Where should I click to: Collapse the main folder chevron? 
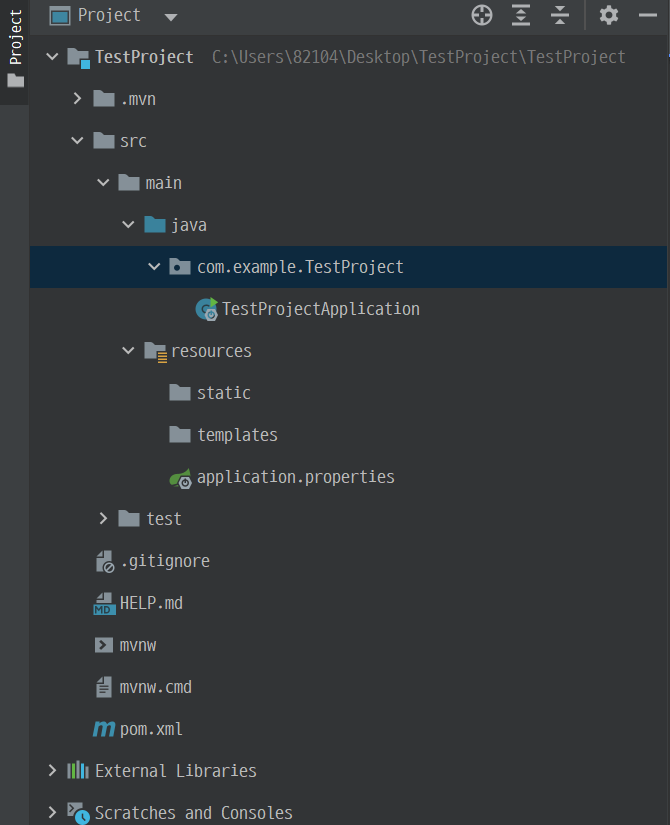pyautogui.click(x=103, y=183)
